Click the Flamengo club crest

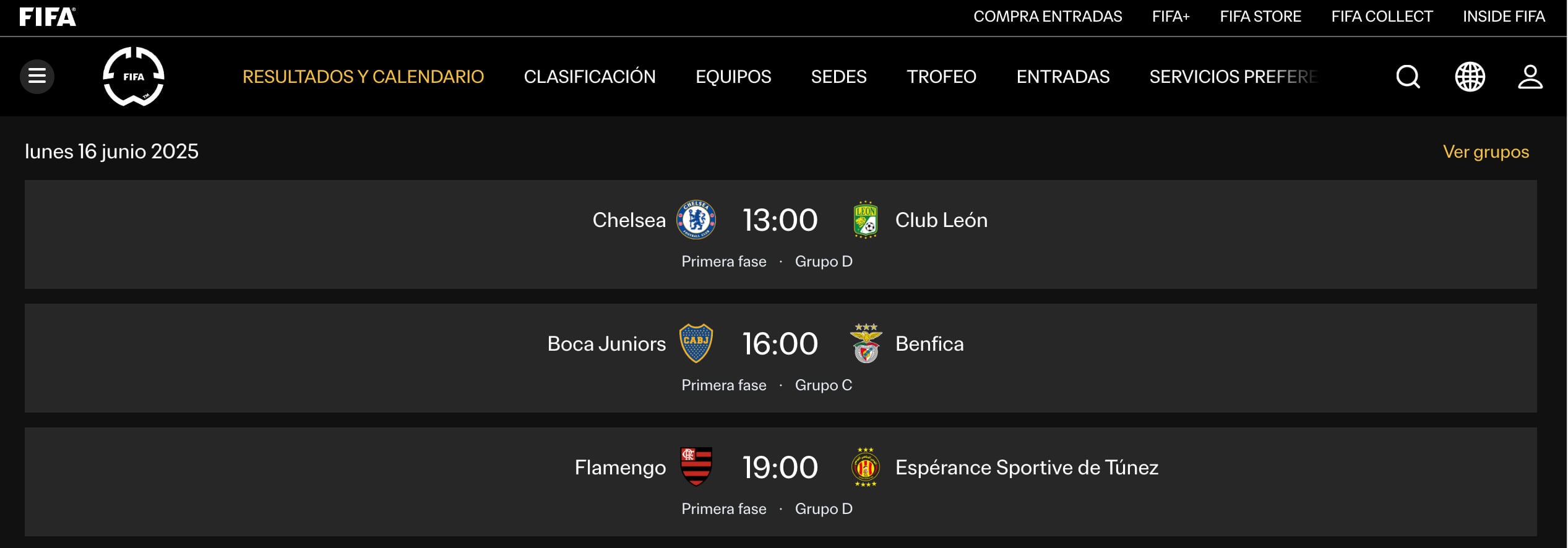(x=696, y=466)
